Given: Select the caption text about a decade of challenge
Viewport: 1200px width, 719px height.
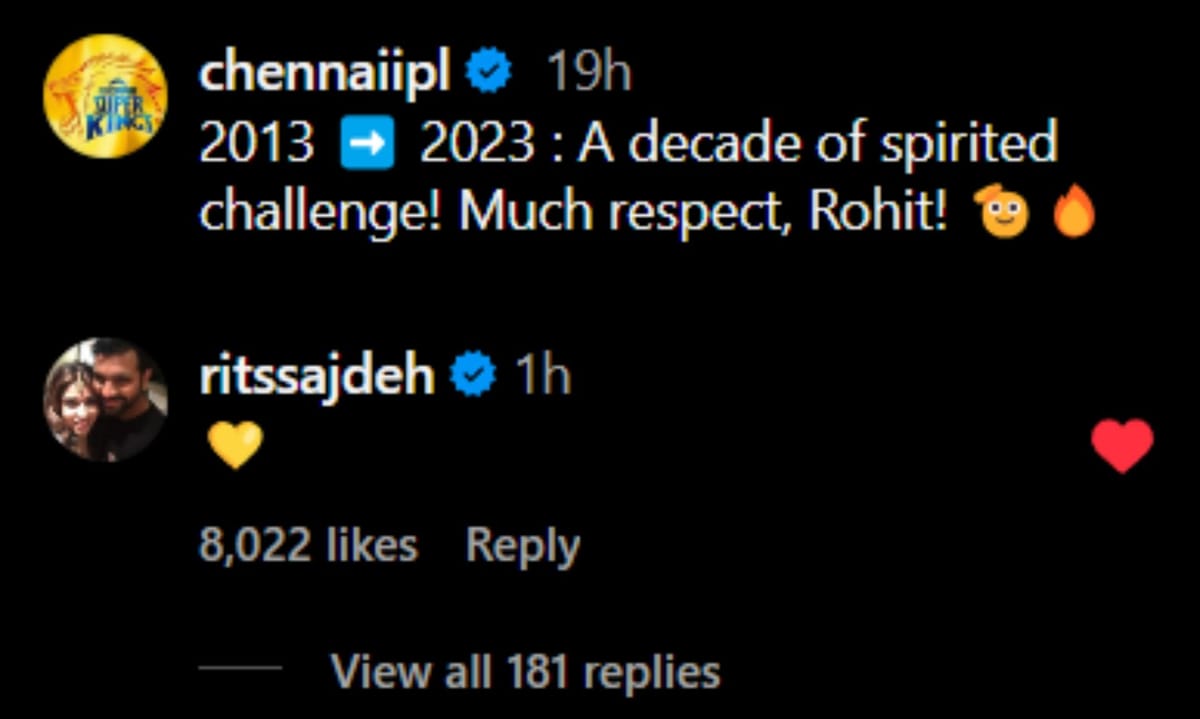Looking at the screenshot, I should tap(600, 176).
